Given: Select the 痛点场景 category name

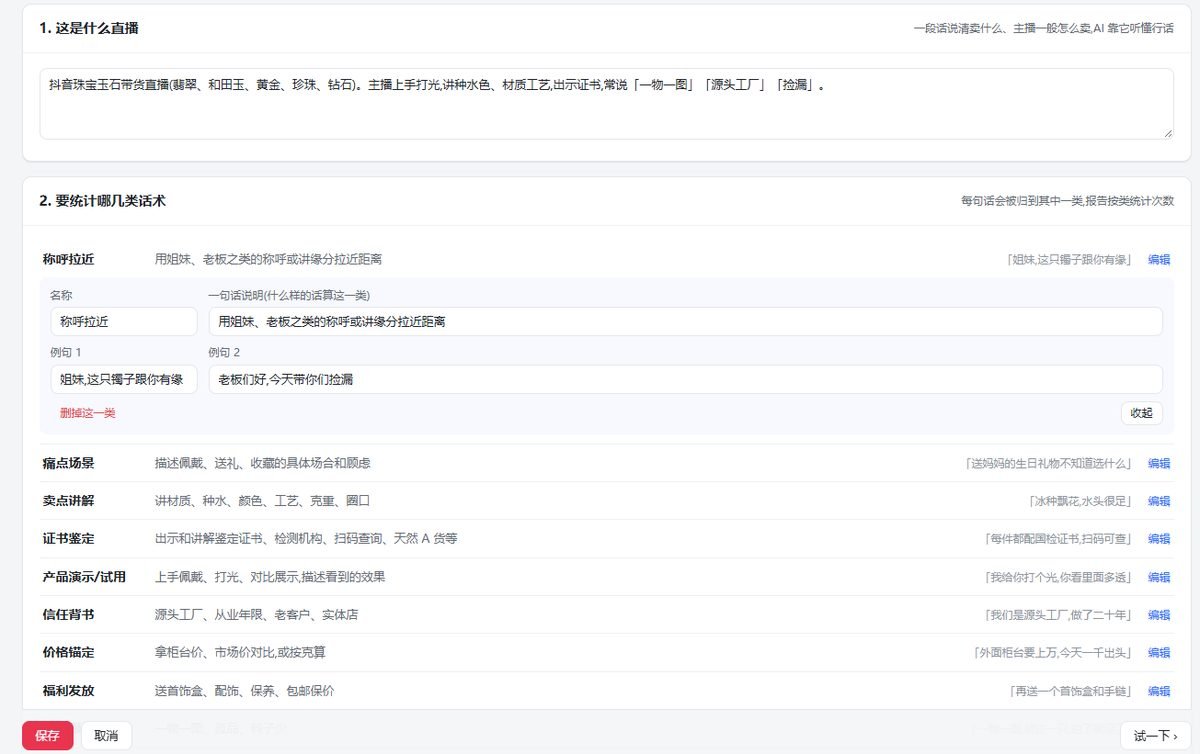Looking at the screenshot, I should (68, 463).
